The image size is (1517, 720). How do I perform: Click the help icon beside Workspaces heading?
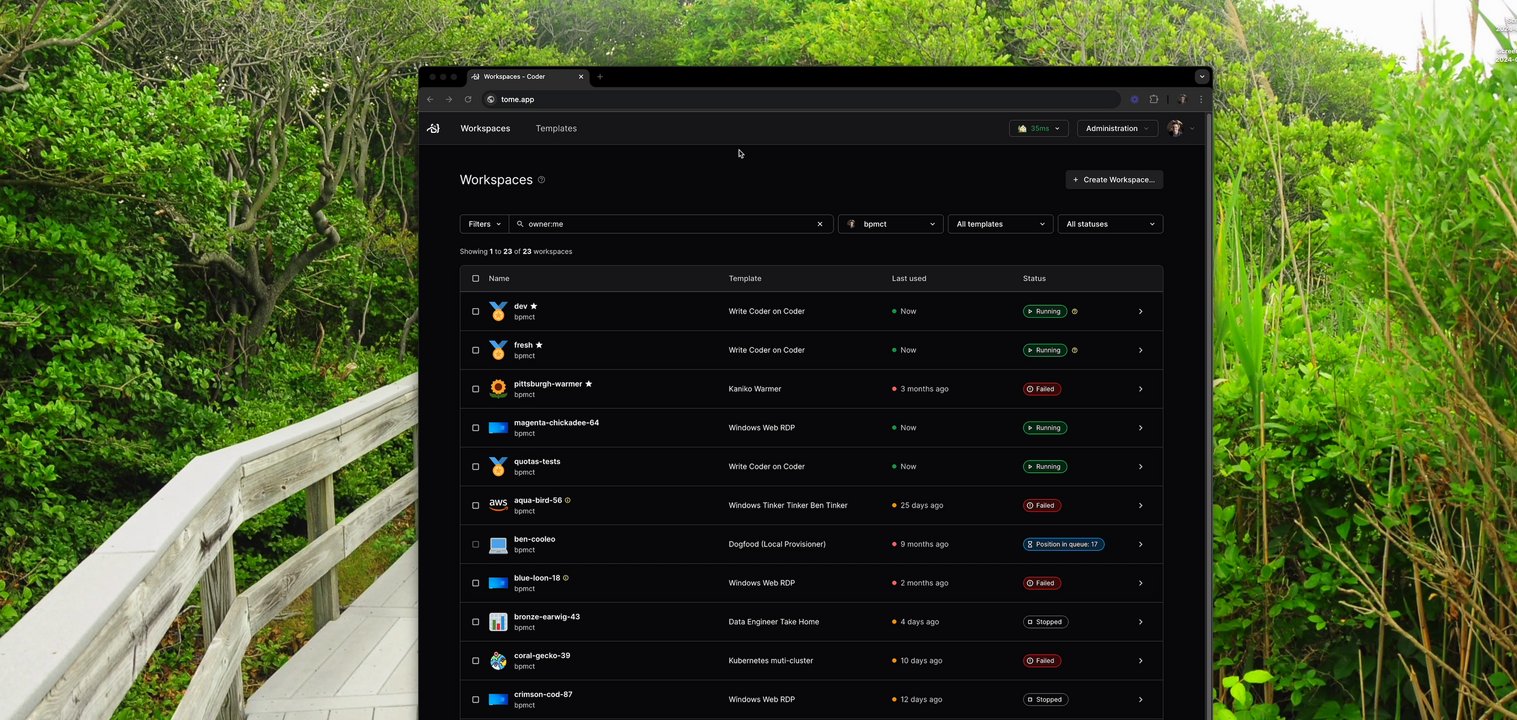click(542, 180)
